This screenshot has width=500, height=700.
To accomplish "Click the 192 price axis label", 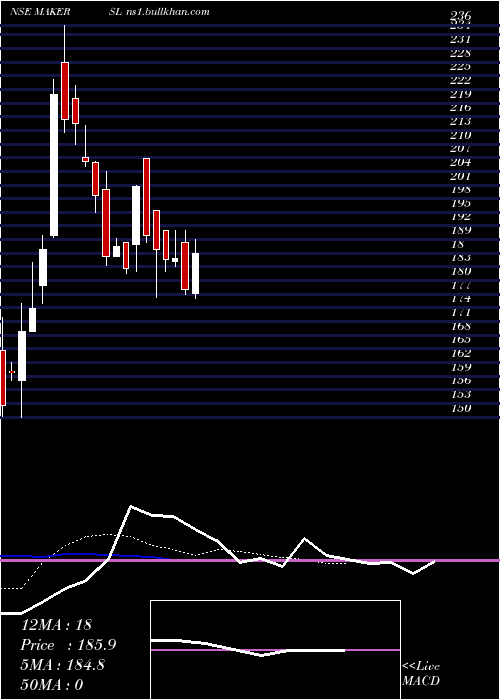I will [x=460, y=217].
